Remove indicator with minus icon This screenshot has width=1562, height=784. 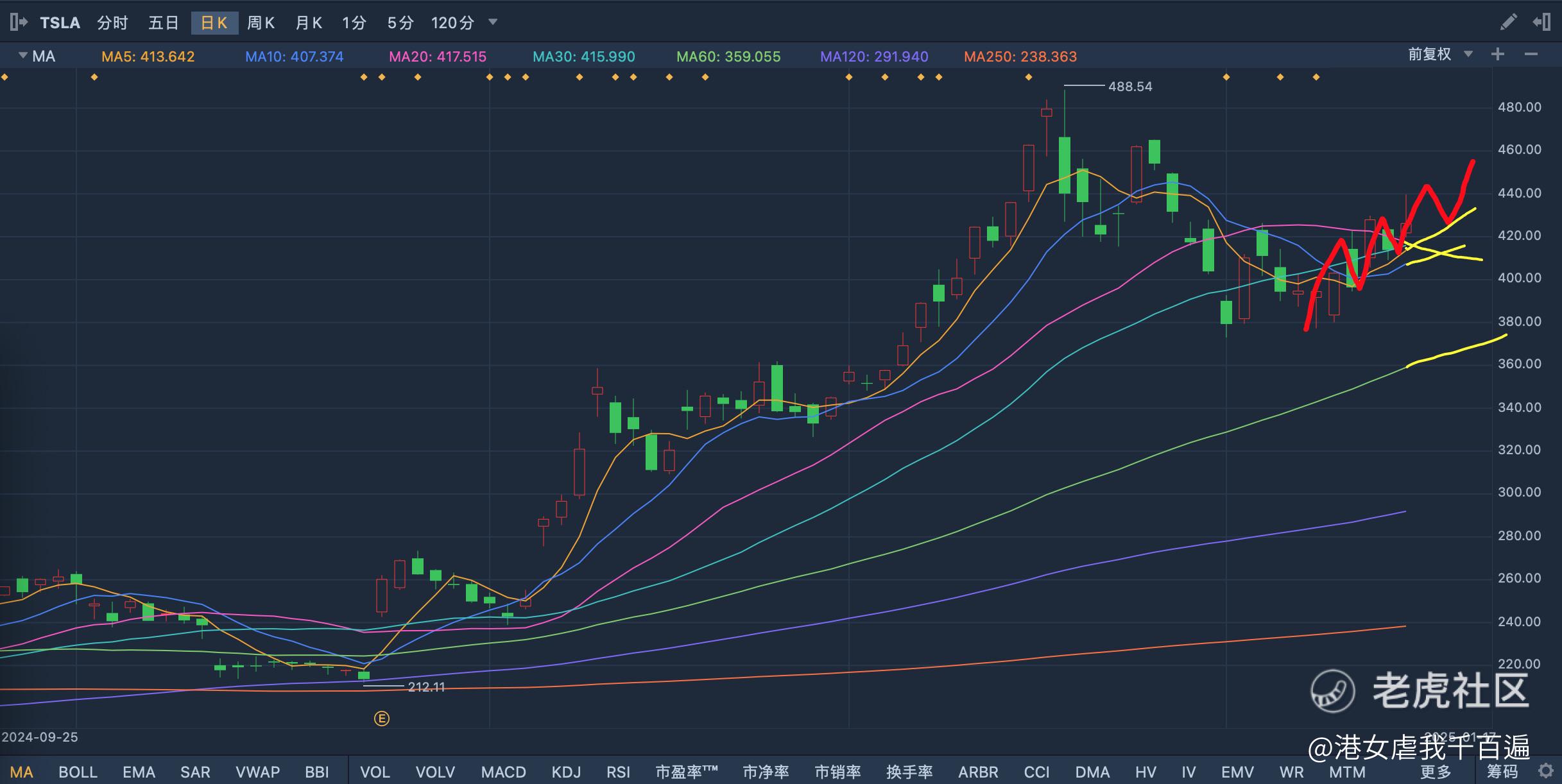coord(1531,55)
